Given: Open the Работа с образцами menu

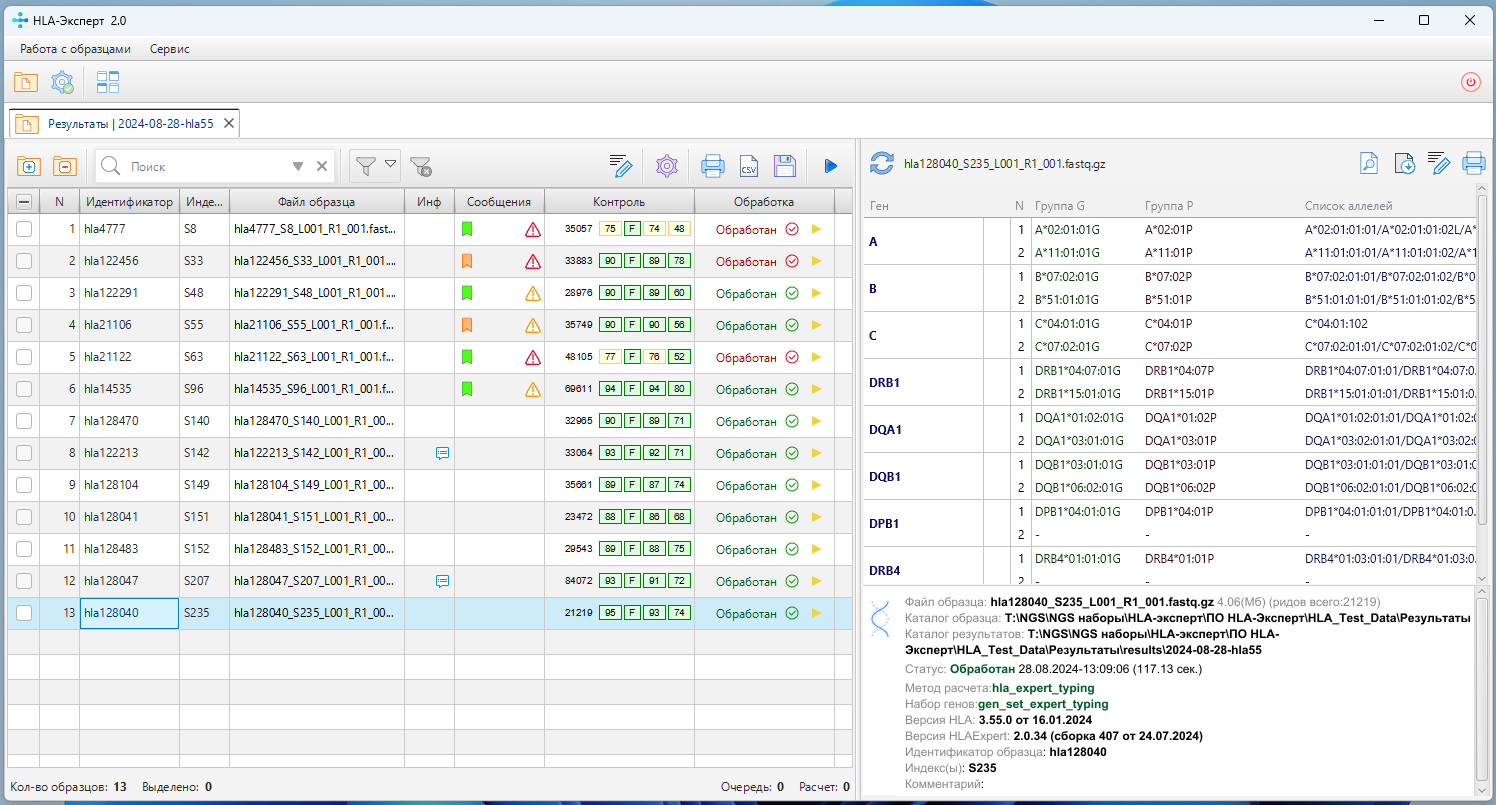Looking at the screenshot, I should pyautogui.click(x=75, y=48).
